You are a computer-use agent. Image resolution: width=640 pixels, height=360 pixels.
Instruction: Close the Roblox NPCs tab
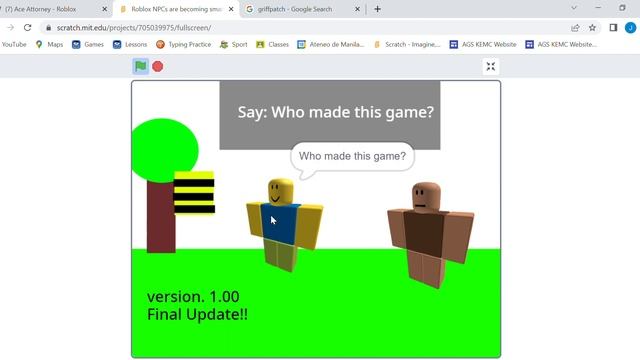[x=231, y=9]
